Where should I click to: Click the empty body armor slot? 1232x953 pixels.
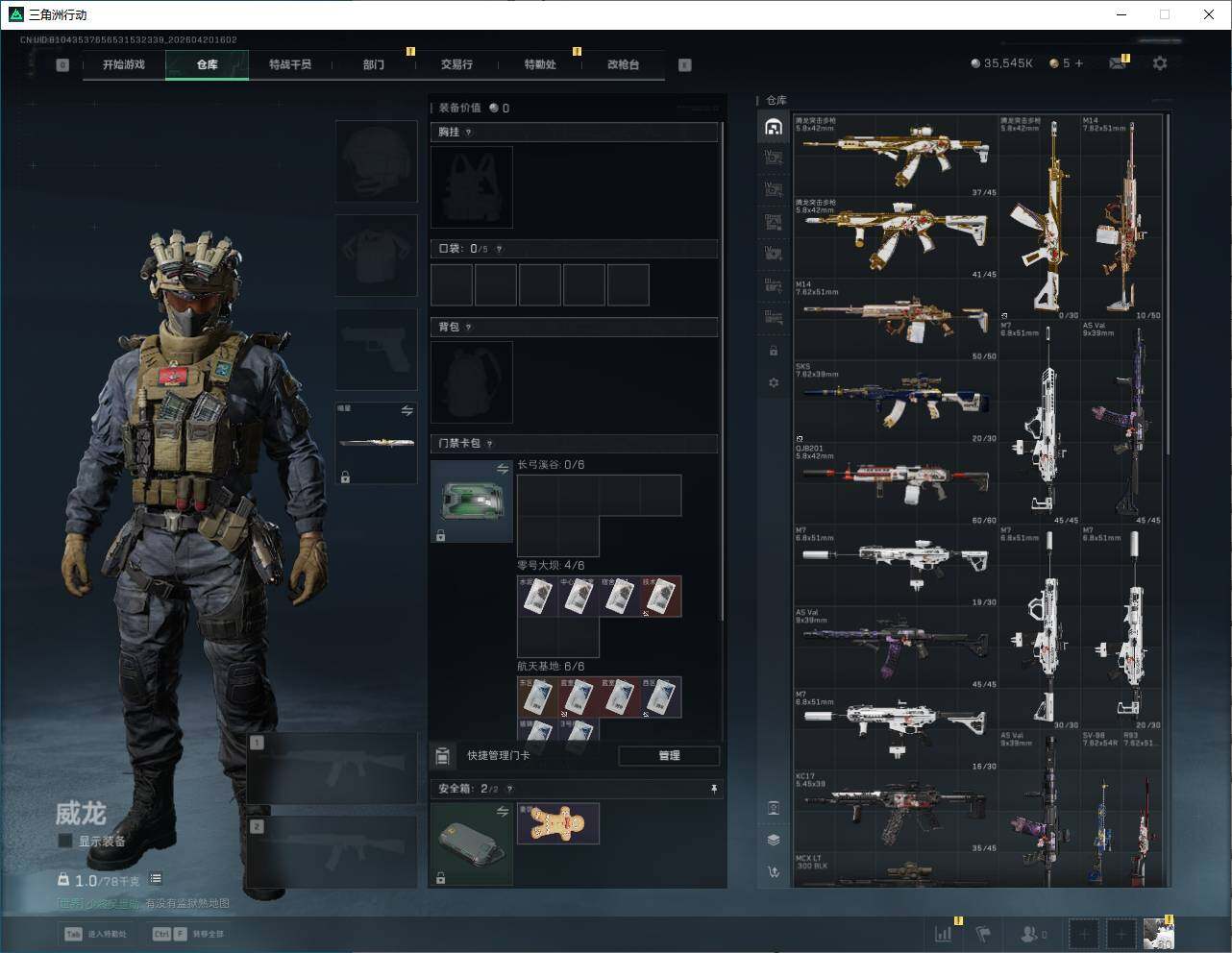[x=376, y=256]
